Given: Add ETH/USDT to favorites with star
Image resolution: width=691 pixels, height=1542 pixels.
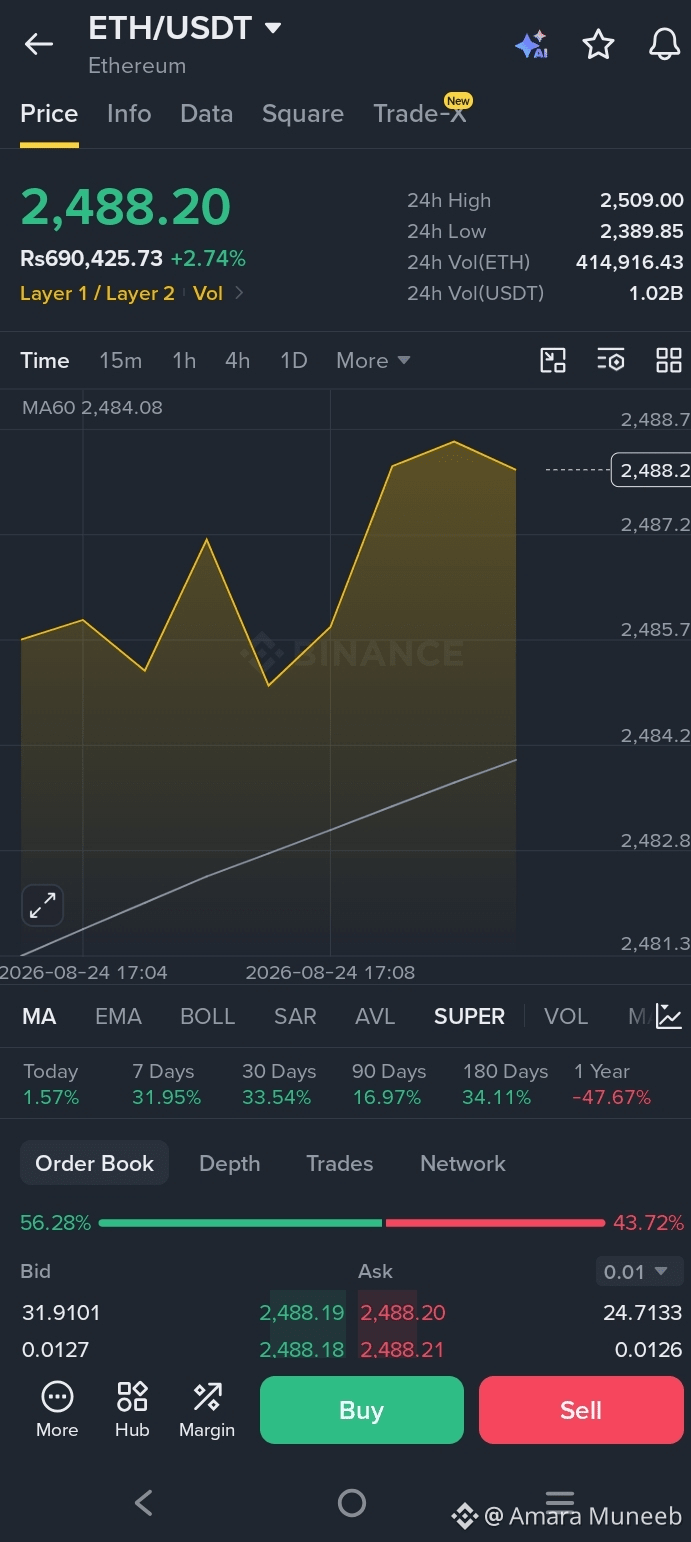Looking at the screenshot, I should tap(598, 44).
